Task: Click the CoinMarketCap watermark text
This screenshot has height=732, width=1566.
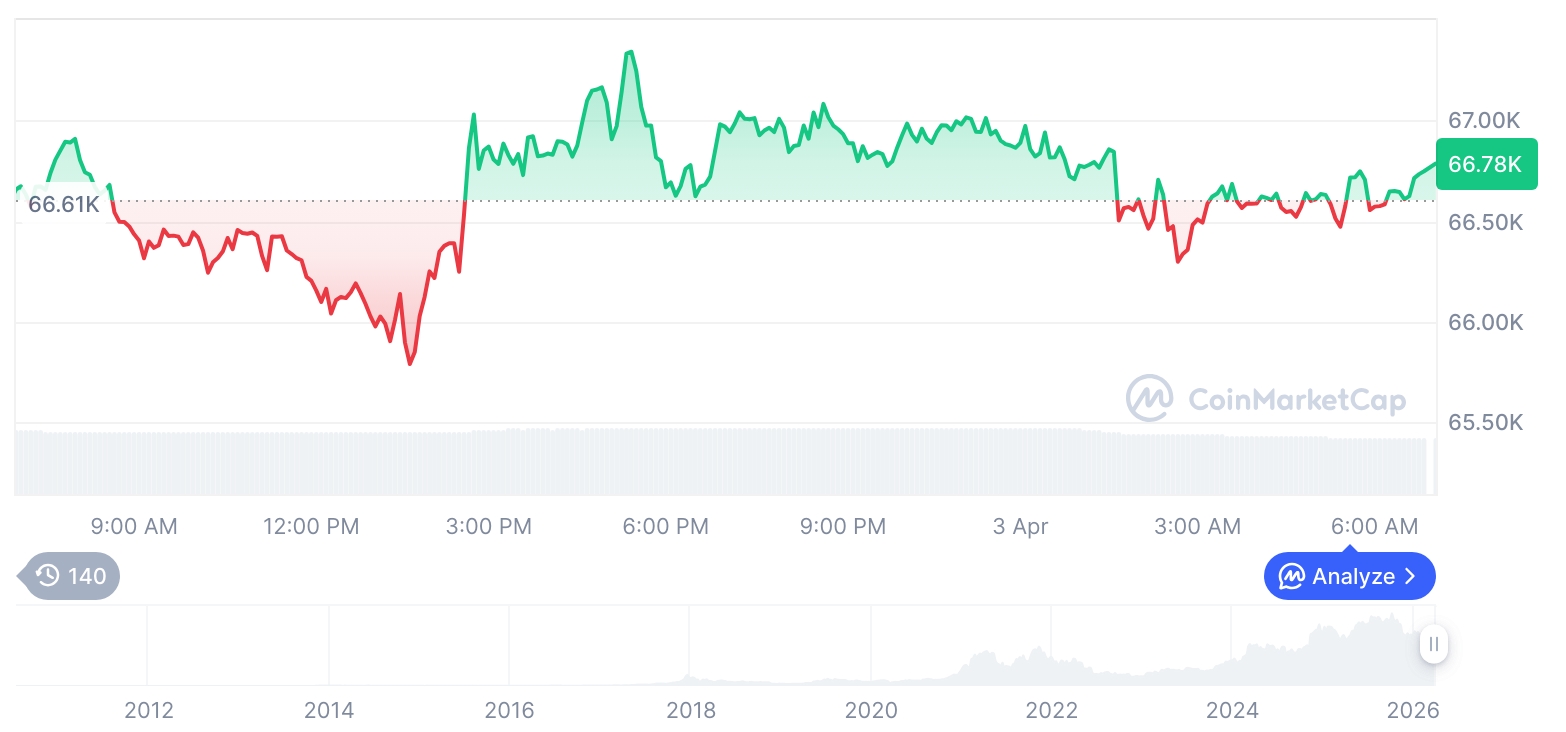Action: pos(1296,400)
